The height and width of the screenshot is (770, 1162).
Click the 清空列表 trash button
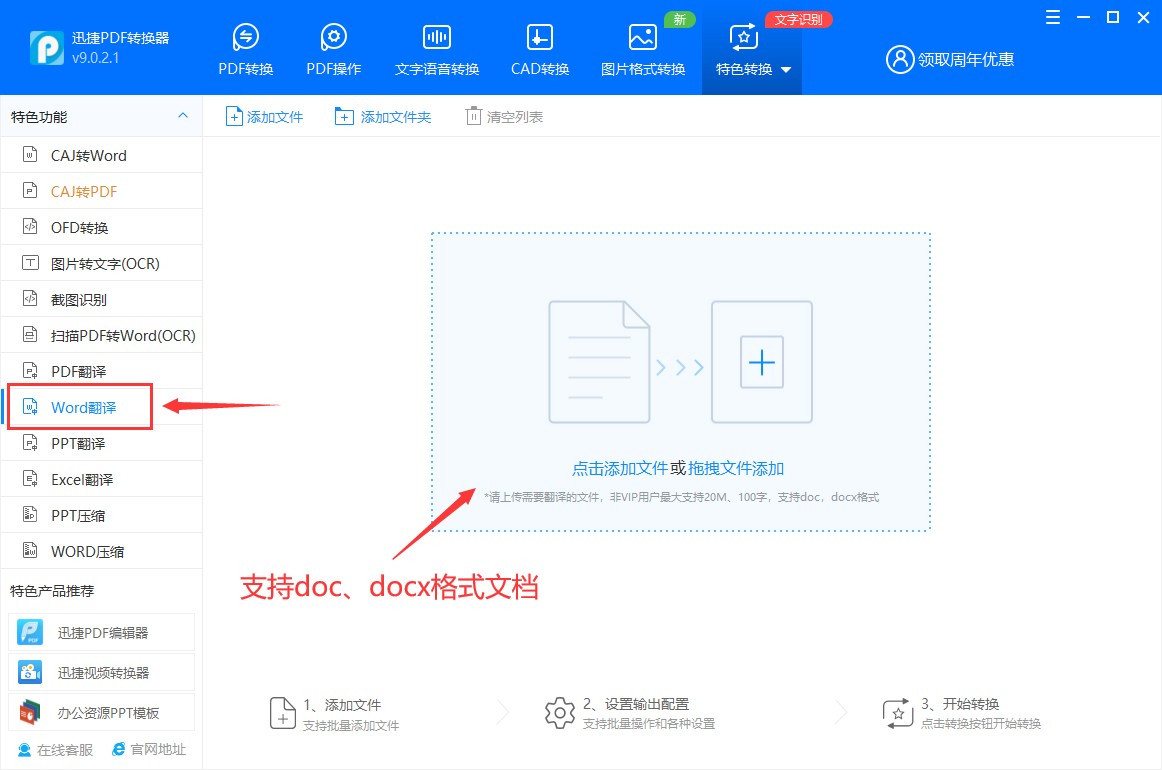pos(505,116)
